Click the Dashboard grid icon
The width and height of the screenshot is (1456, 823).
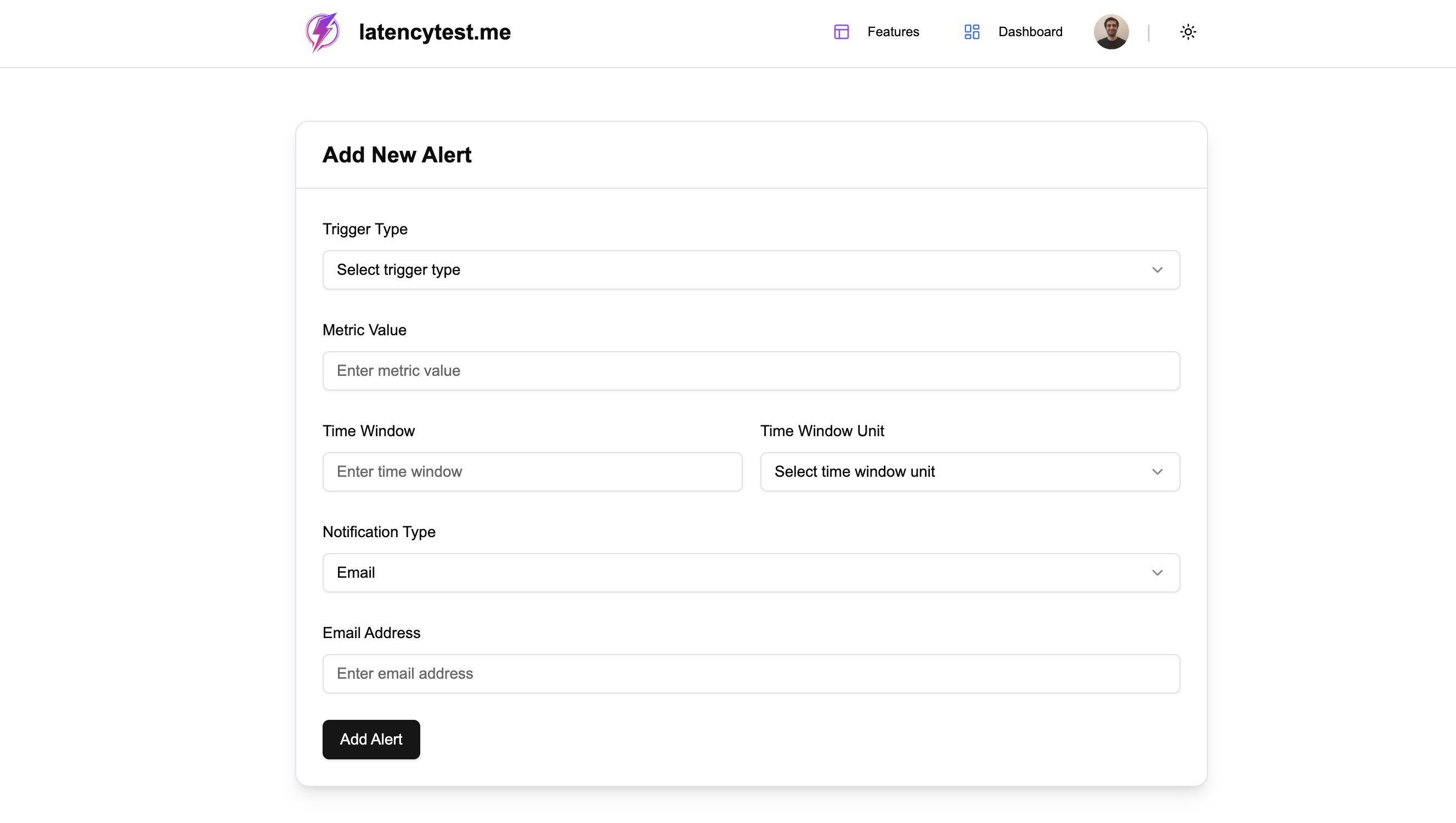pos(972,32)
